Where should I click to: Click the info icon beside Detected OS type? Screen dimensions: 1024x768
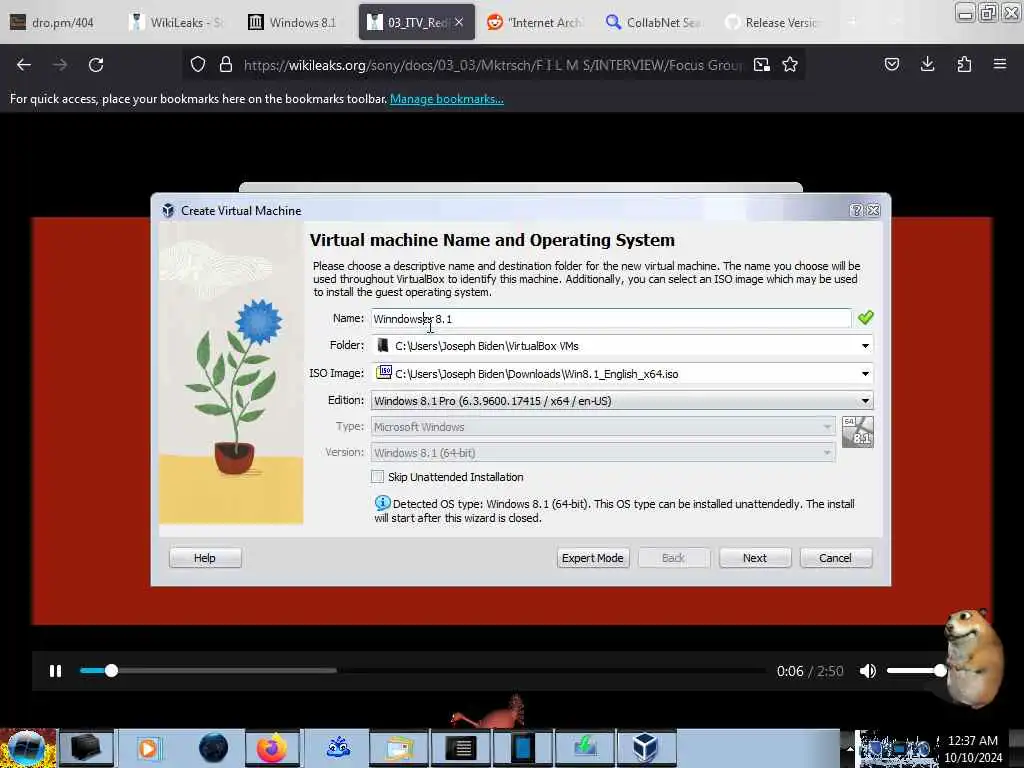click(x=382, y=503)
